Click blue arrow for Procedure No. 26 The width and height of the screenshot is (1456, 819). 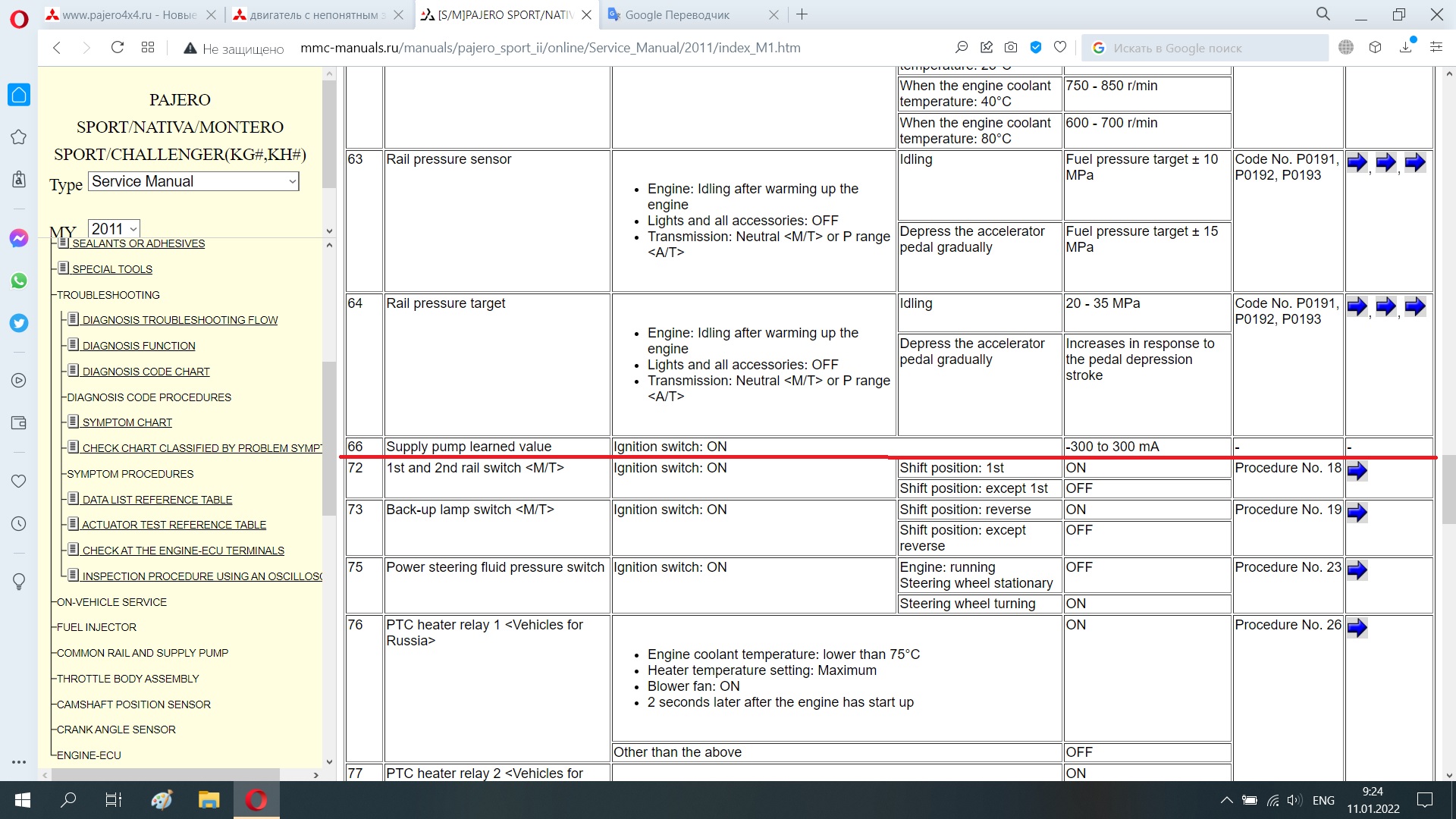[1357, 628]
